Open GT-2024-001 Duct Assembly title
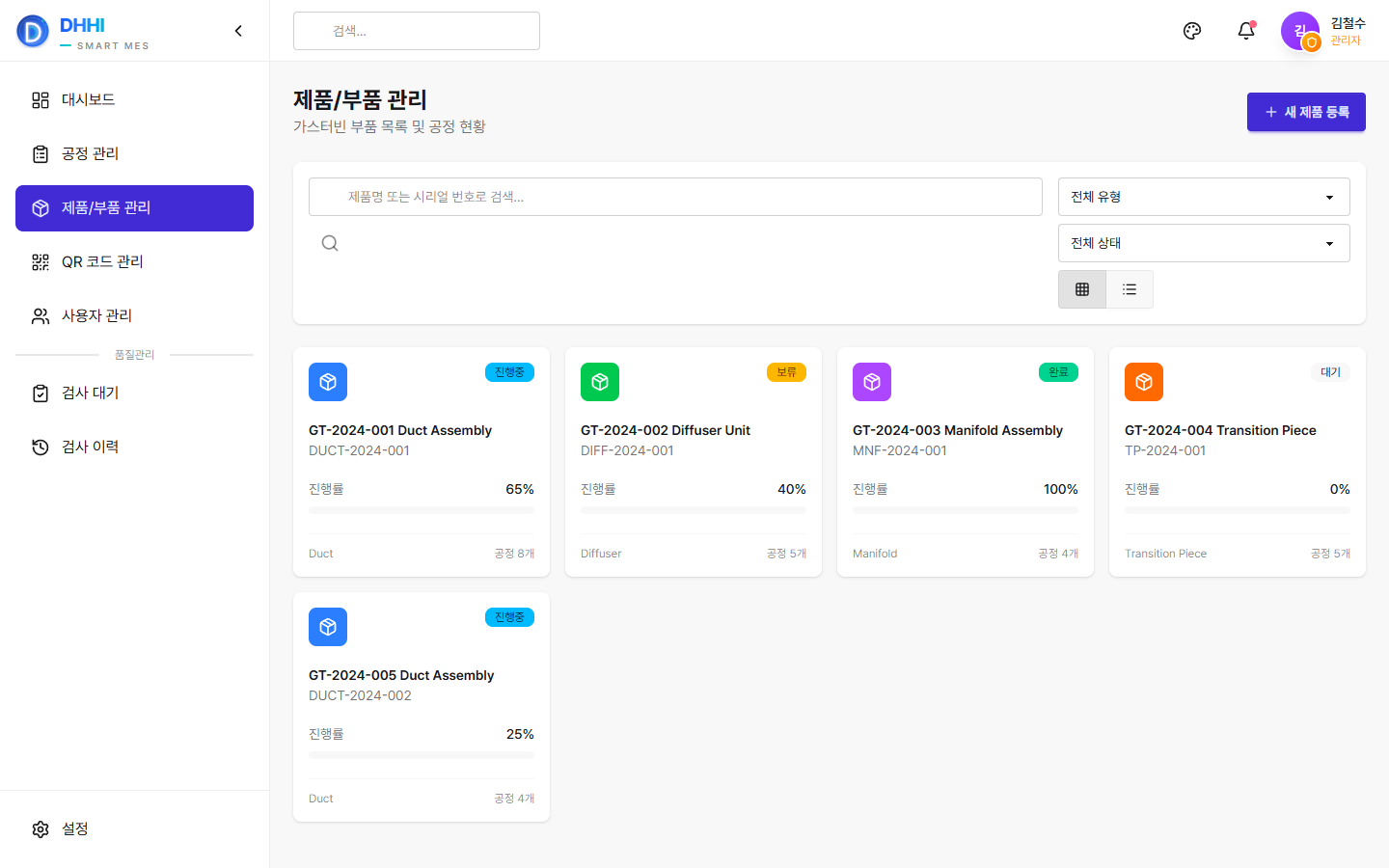This screenshot has height=868, width=1389. 400,430
